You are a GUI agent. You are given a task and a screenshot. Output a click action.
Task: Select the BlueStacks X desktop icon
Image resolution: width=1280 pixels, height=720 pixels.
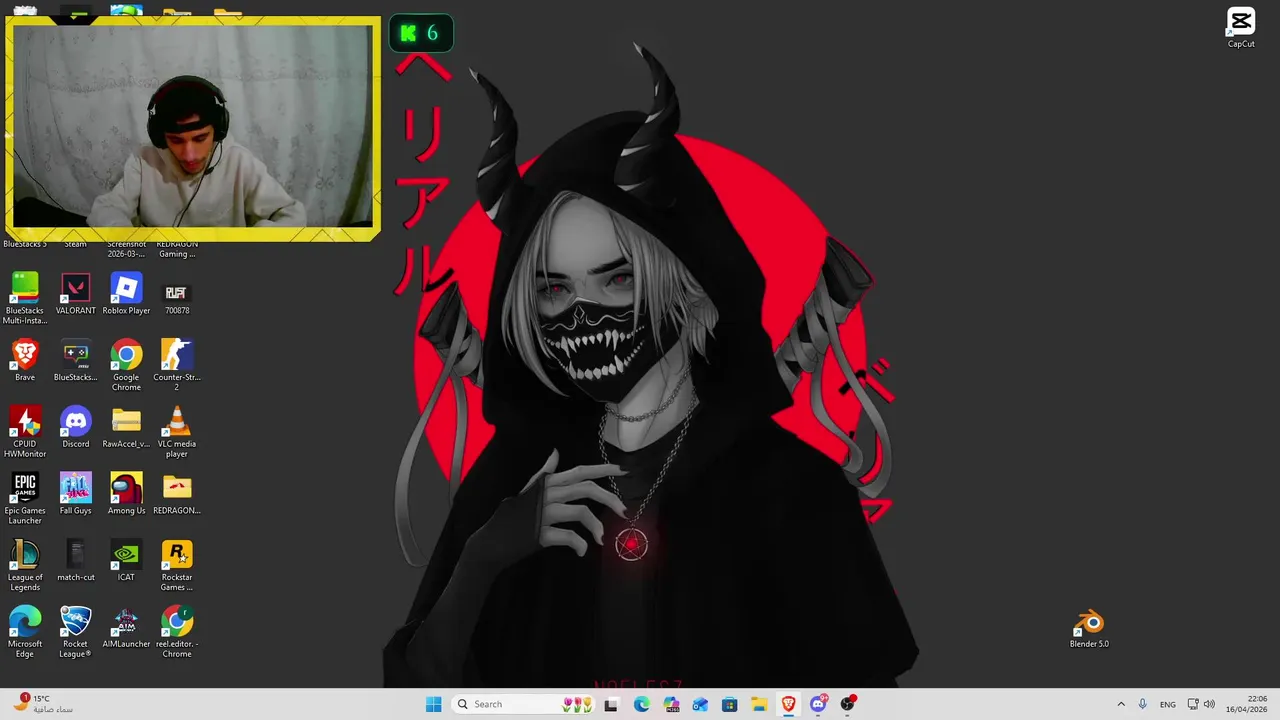tap(75, 361)
